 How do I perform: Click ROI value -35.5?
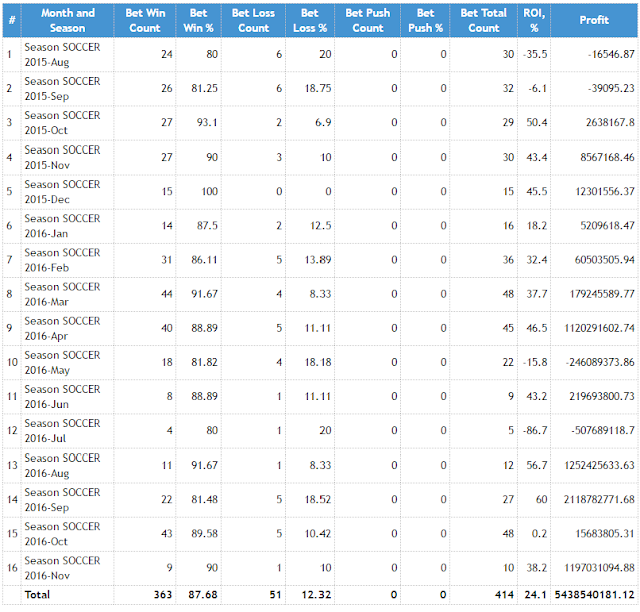[535, 55]
